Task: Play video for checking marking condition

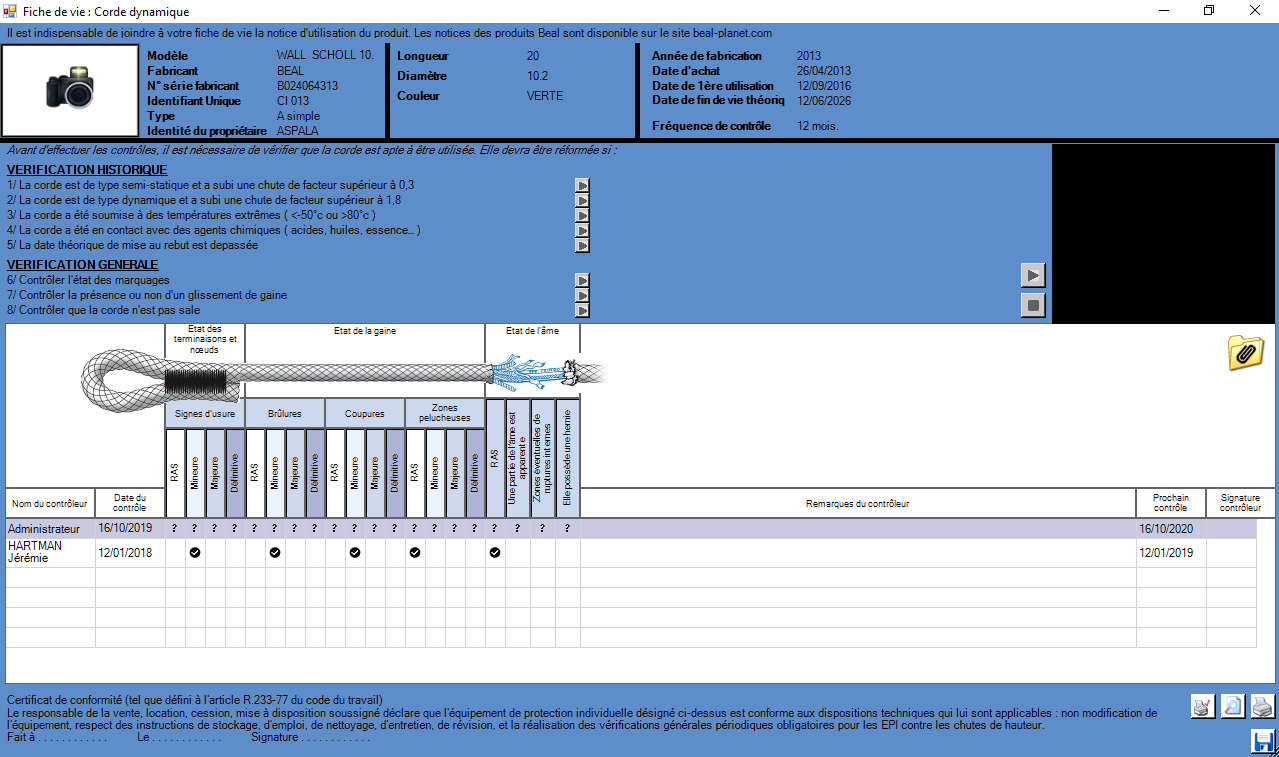Action: coord(582,281)
